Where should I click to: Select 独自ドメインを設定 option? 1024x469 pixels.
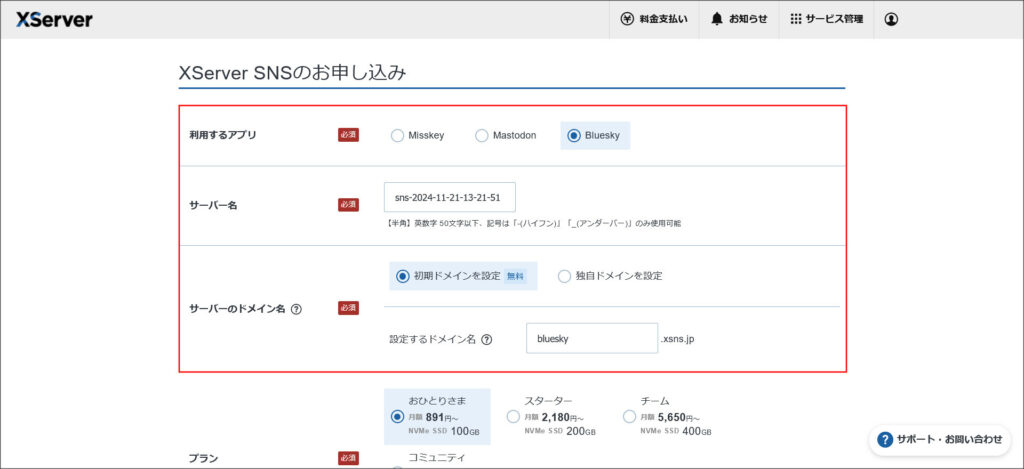point(564,276)
